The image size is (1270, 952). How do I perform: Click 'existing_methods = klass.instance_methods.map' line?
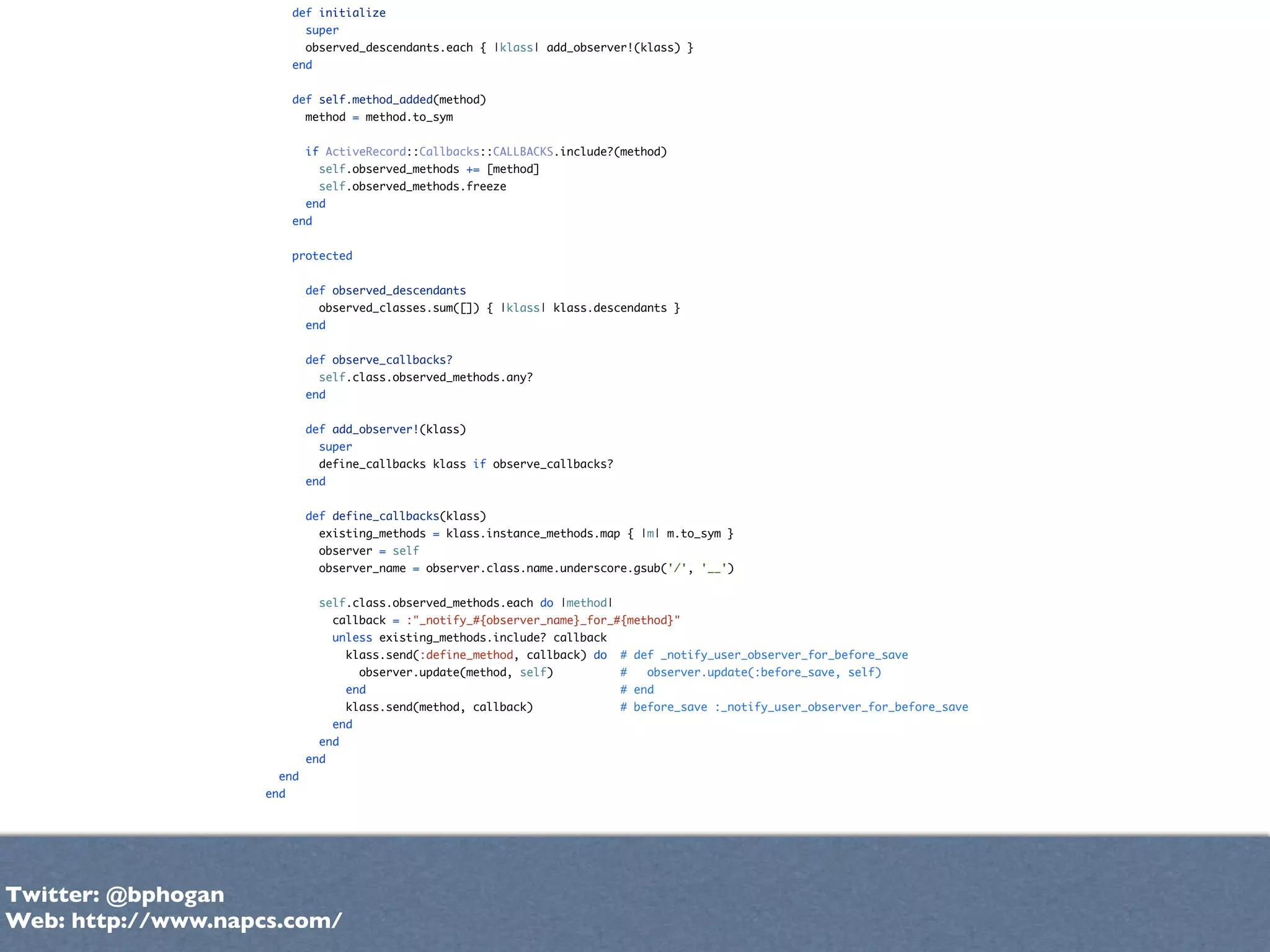[x=526, y=534]
